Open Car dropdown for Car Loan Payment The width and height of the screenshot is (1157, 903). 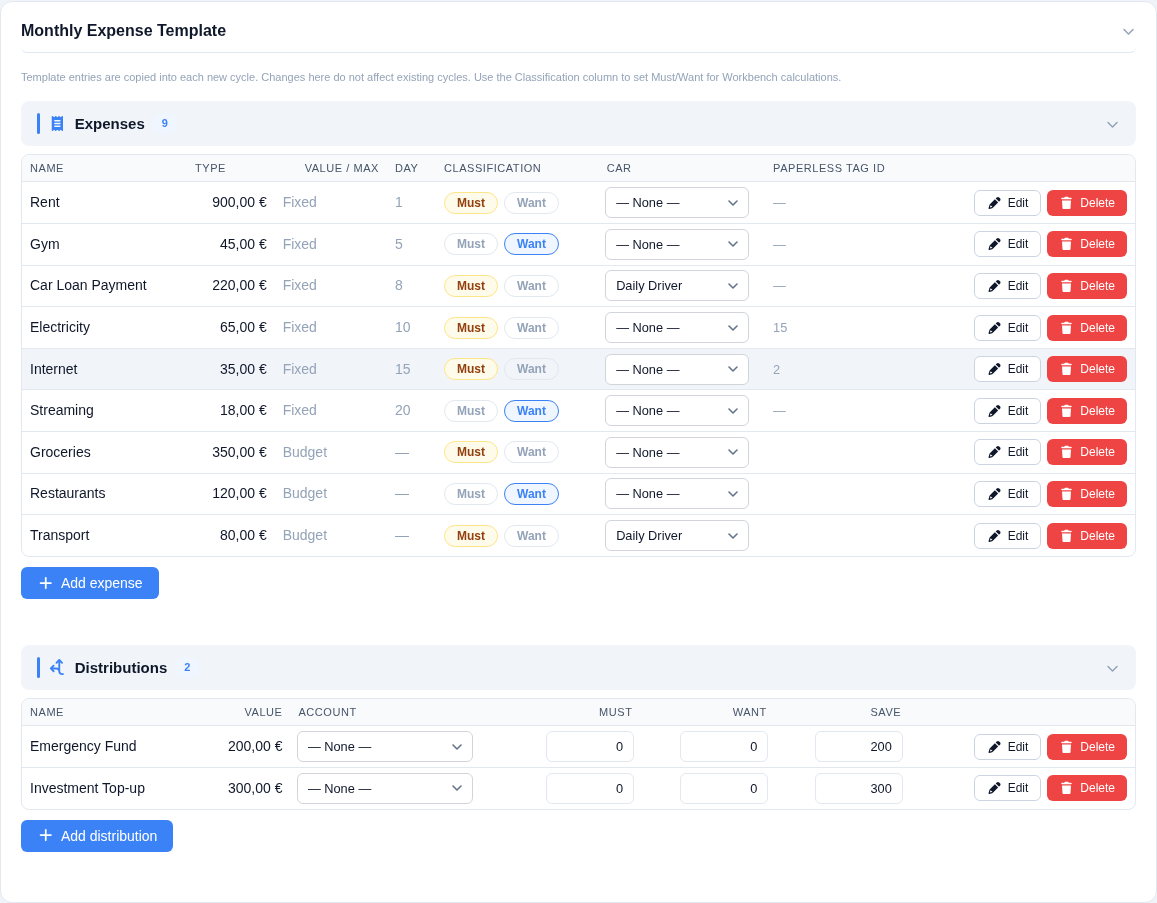coord(677,286)
